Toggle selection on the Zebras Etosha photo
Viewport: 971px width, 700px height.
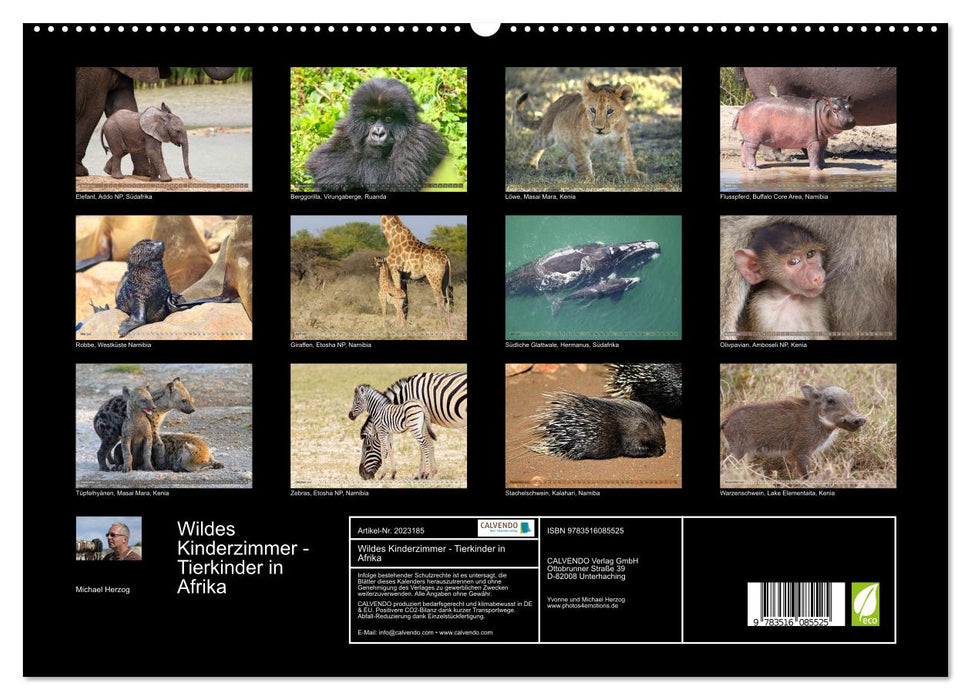tap(378, 425)
